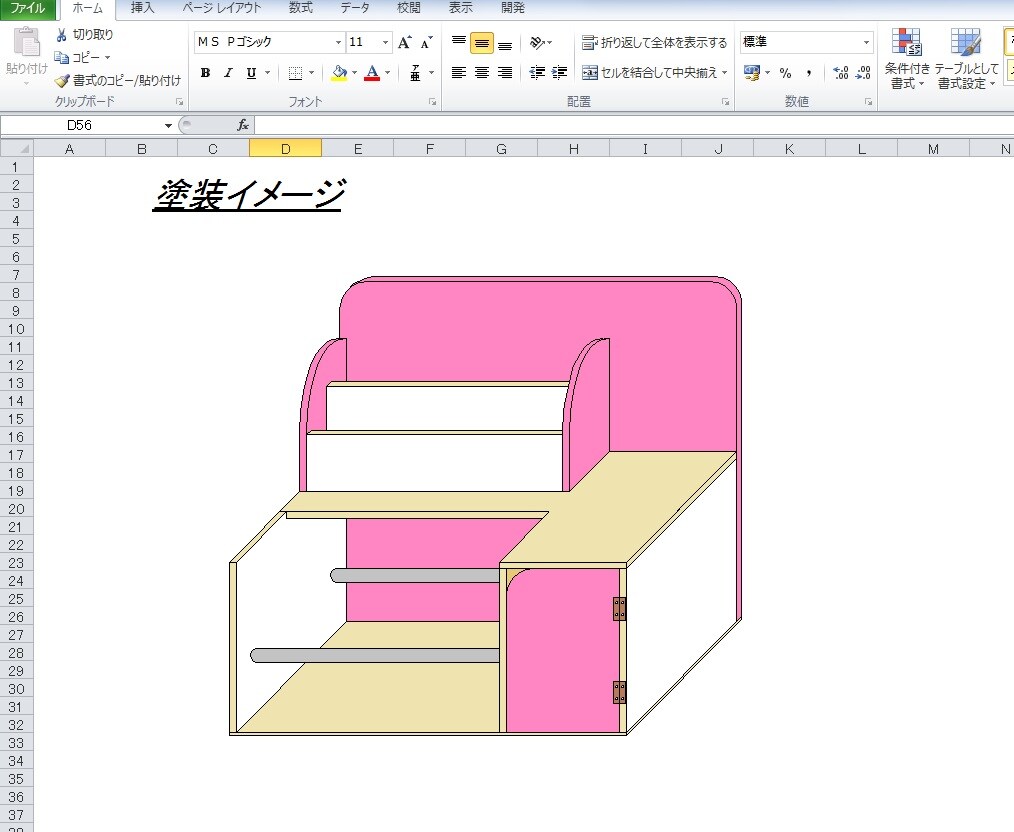The image size is (1014, 832).
Task: Click the Cut (切り取り) scissors icon
Action: [61, 35]
